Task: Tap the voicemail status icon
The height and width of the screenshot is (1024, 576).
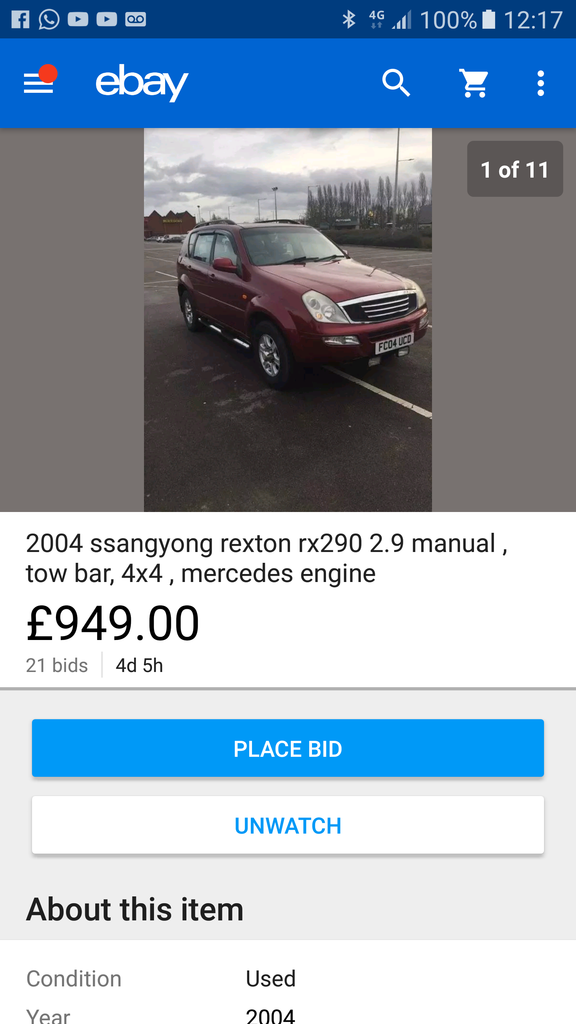Action: point(136,20)
